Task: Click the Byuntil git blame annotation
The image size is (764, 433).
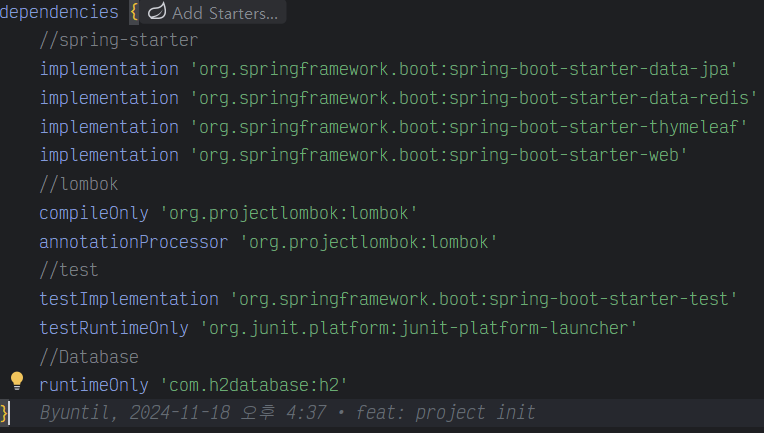Action: [287, 413]
